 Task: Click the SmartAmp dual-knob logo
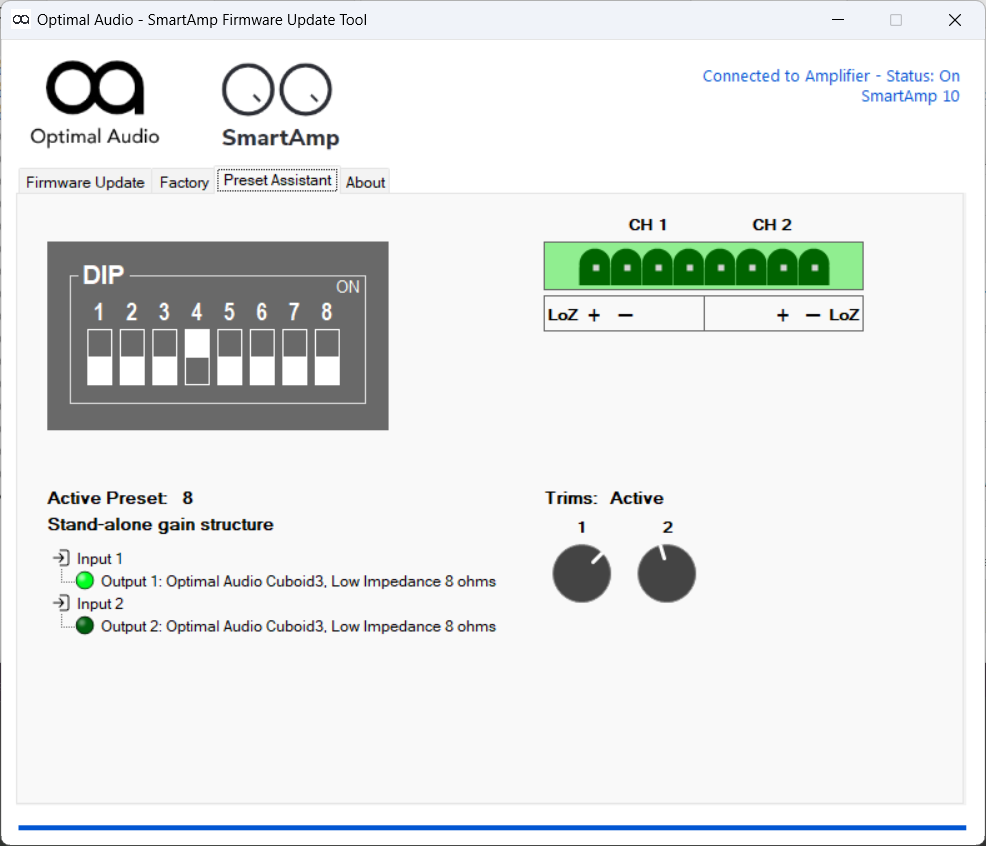pyautogui.click(x=280, y=106)
